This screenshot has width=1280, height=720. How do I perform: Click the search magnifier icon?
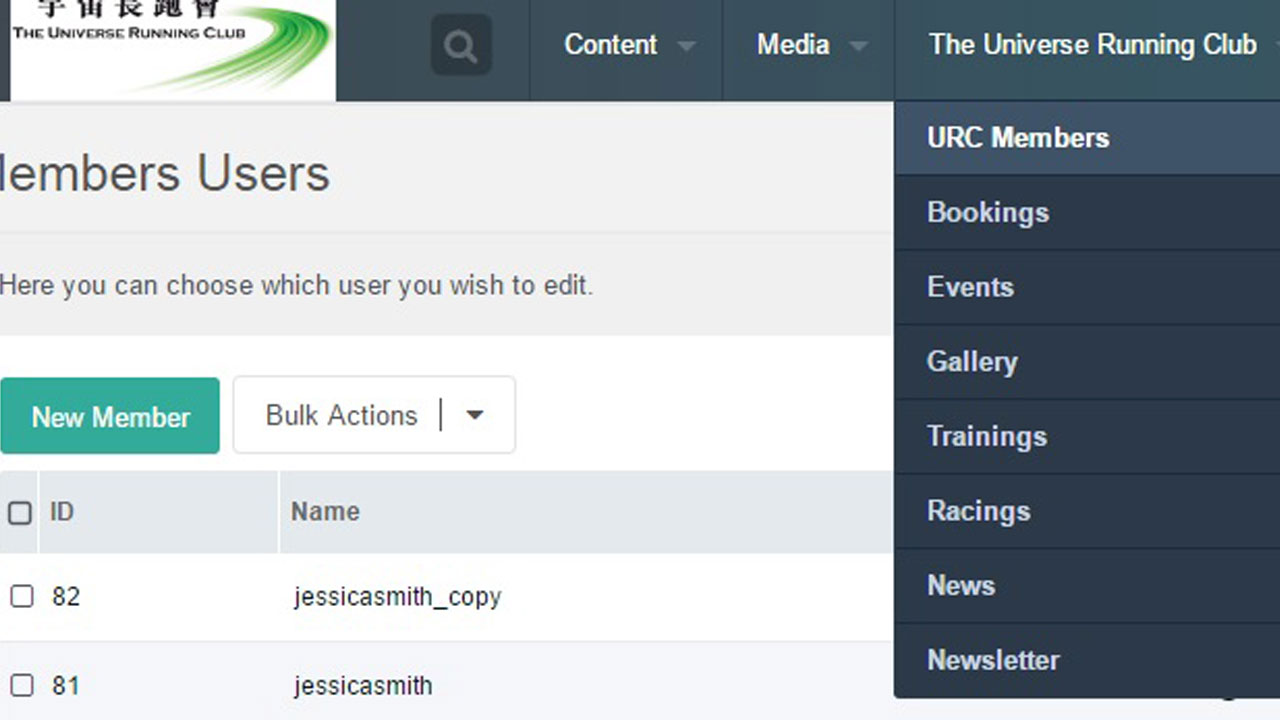[461, 45]
